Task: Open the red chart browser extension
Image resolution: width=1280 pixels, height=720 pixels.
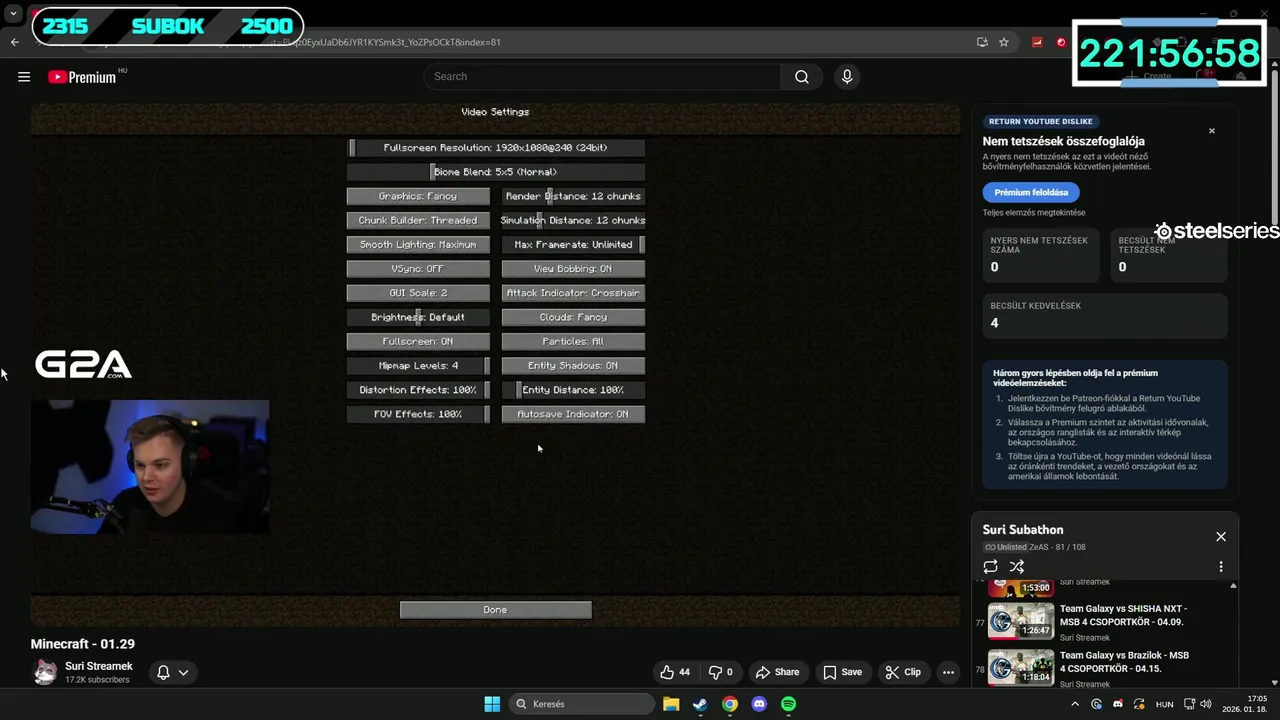Action: pos(1037,42)
